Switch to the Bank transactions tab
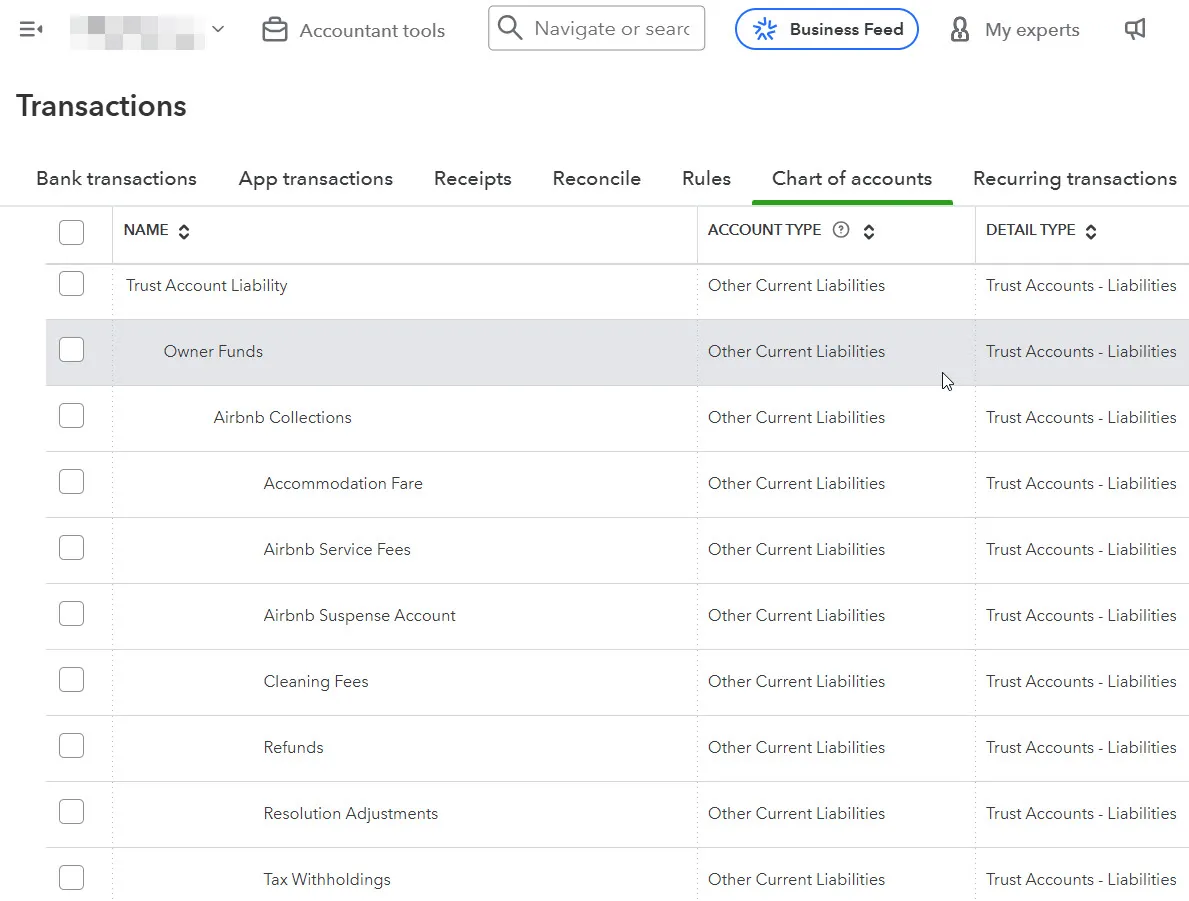 116,179
